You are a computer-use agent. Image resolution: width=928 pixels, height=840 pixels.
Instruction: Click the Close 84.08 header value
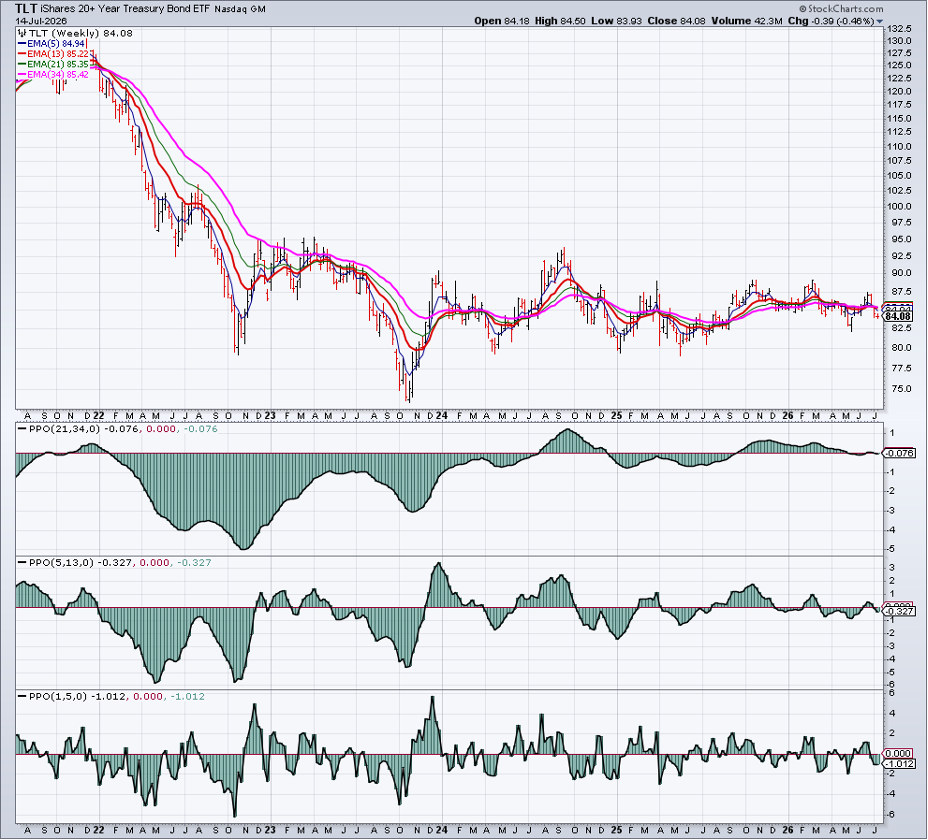click(x=676, y=21)
